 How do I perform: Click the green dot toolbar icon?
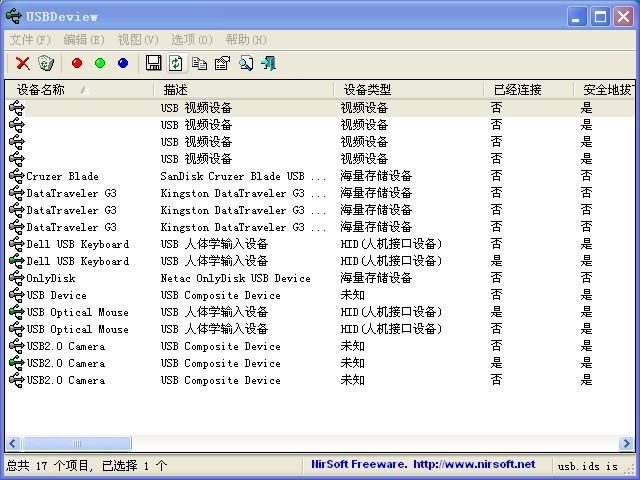[100, 63]
